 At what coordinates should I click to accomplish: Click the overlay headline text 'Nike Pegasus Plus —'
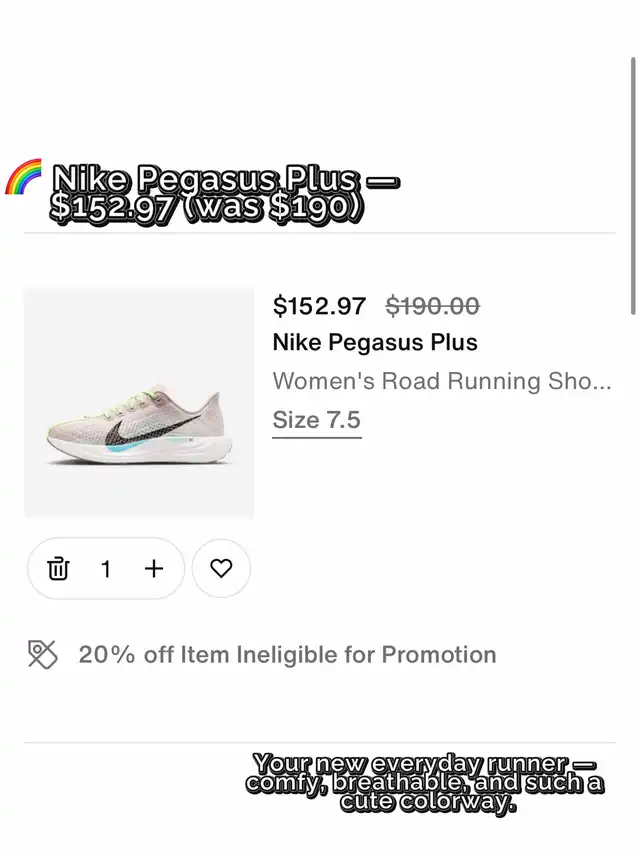(x=225, y=180)
